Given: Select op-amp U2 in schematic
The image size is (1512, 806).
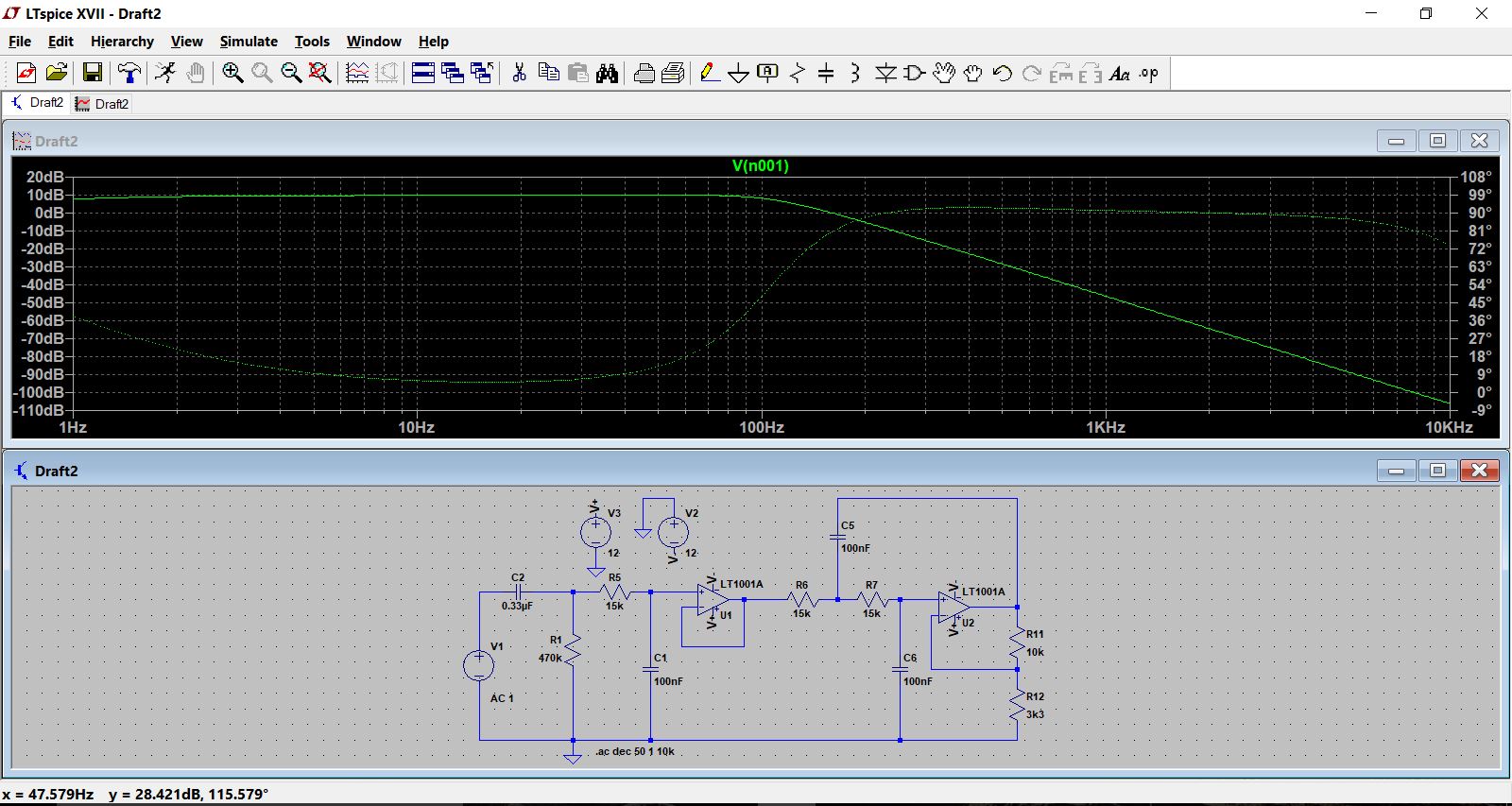Looking at the screenshot, I should tap(955, 607).
